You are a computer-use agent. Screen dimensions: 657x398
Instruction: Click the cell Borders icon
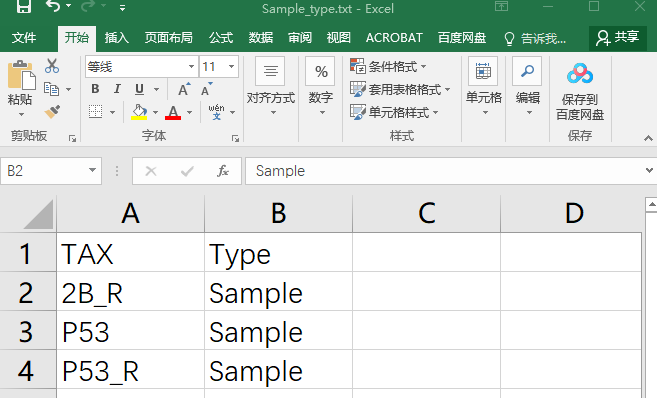tap(96, 112)
